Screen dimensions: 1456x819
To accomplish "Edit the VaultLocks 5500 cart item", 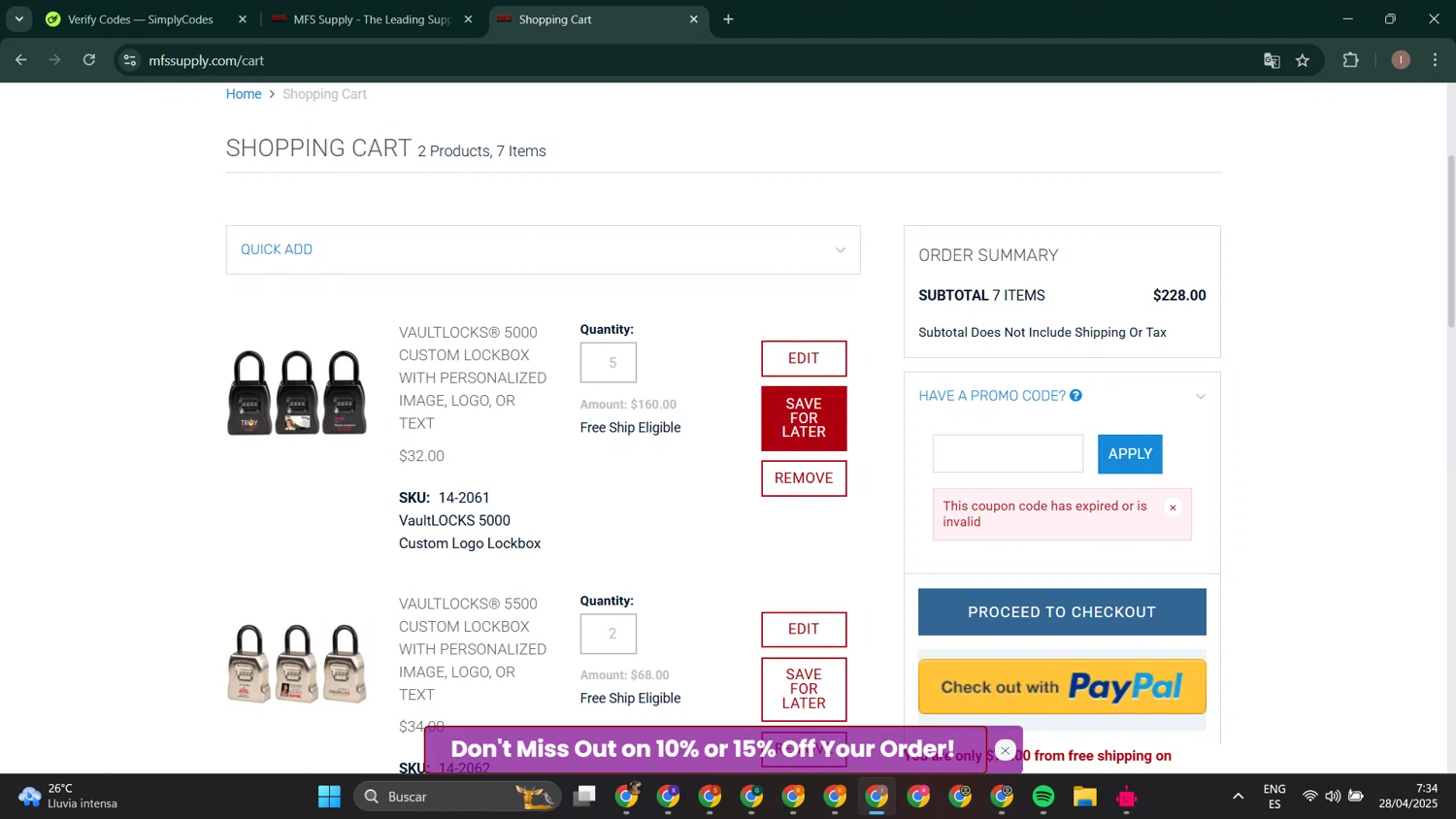I will pyautogui.click(x=804, y=629).
